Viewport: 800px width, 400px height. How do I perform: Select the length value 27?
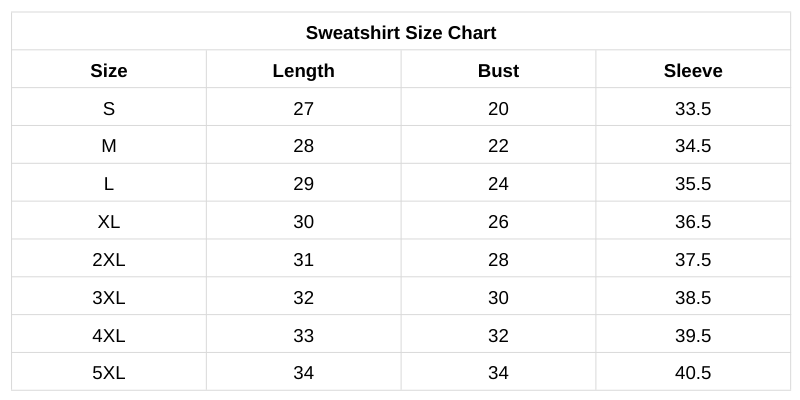(x=303, y=109)
